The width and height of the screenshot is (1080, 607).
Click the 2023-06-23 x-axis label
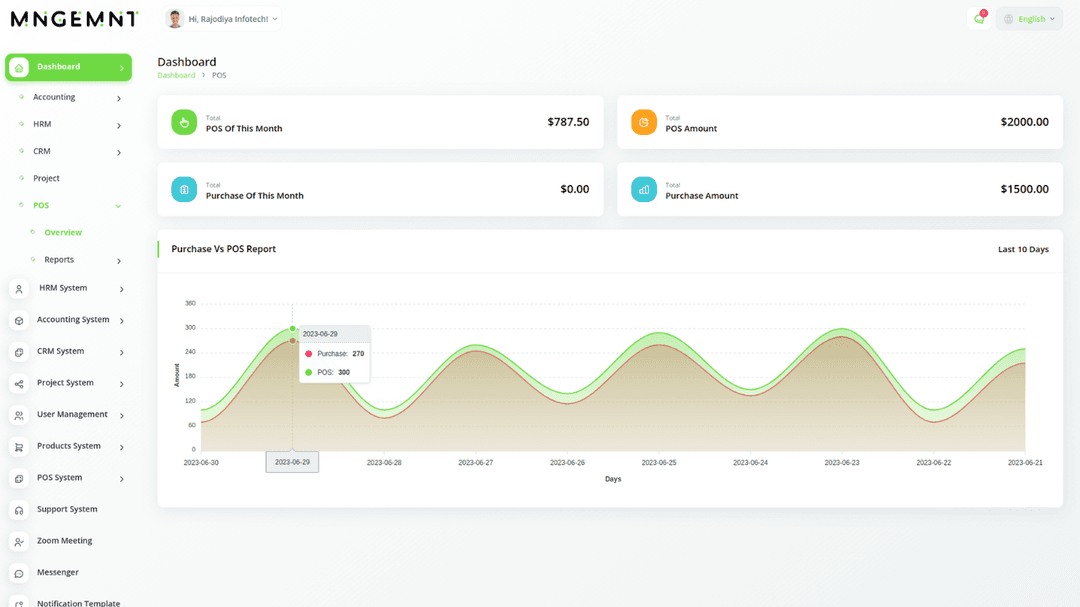(842, 462)
